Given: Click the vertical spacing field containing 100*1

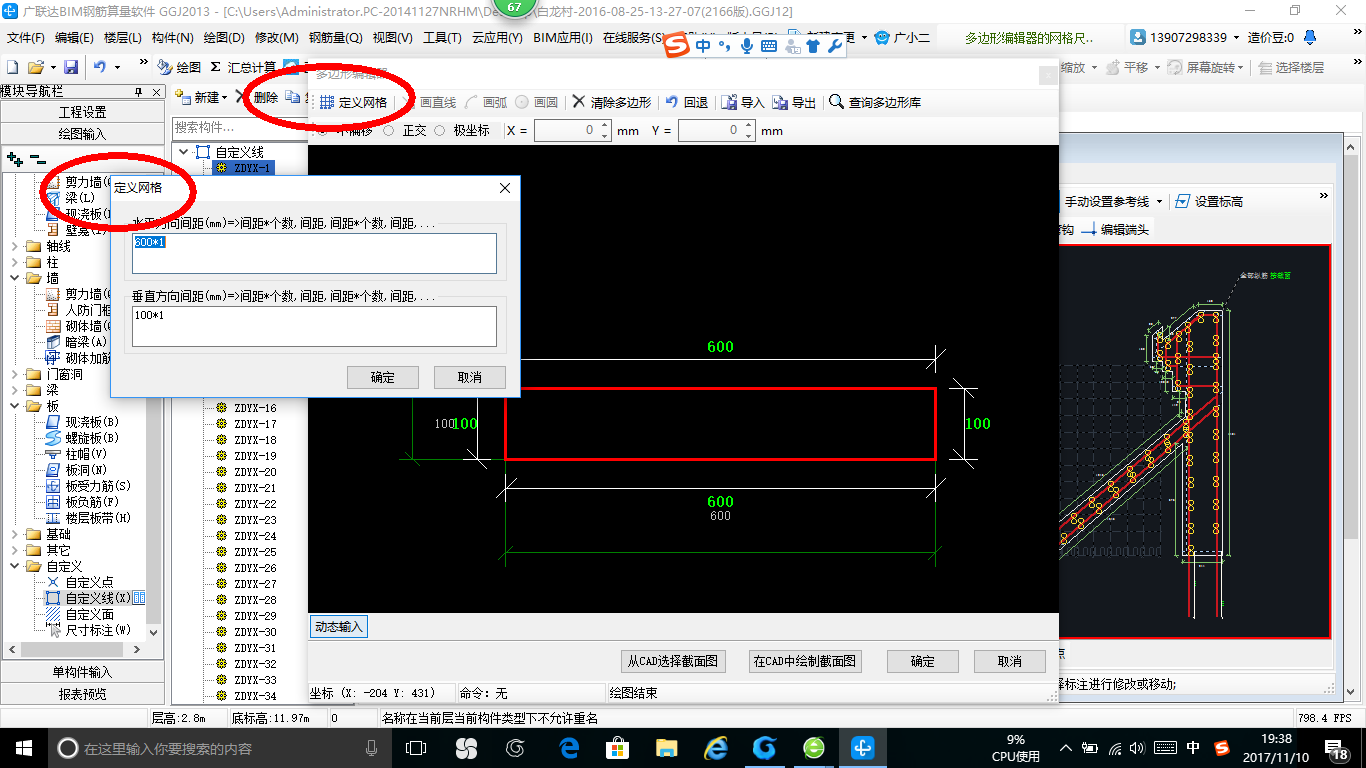Looking at the screenshot, I should tap(314, 326).
